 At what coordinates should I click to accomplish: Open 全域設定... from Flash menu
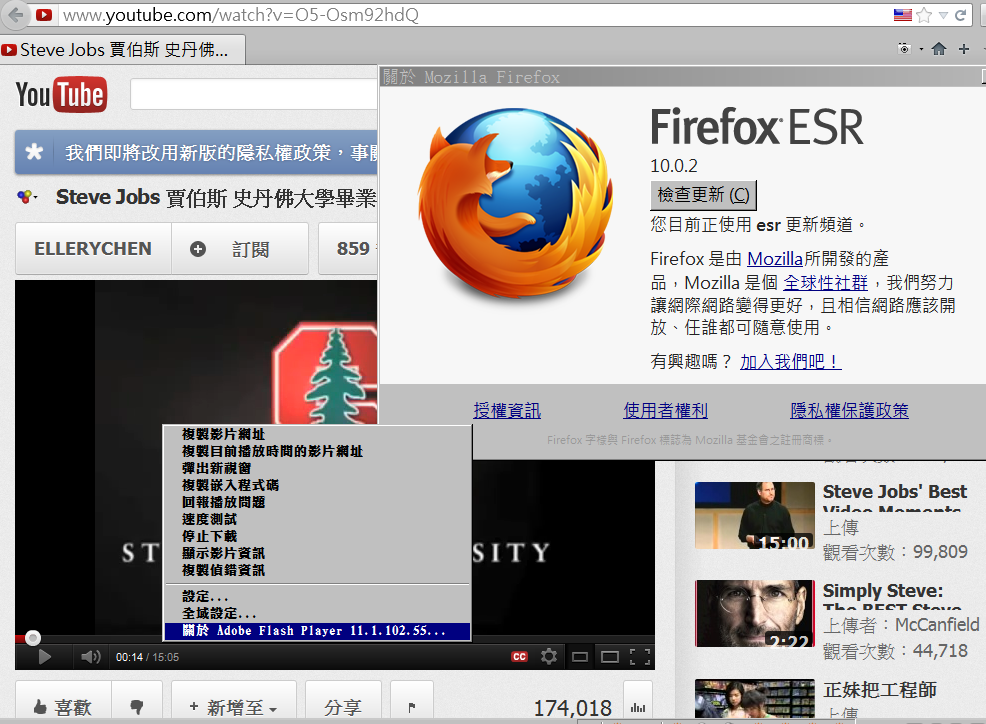click(317, 613)
